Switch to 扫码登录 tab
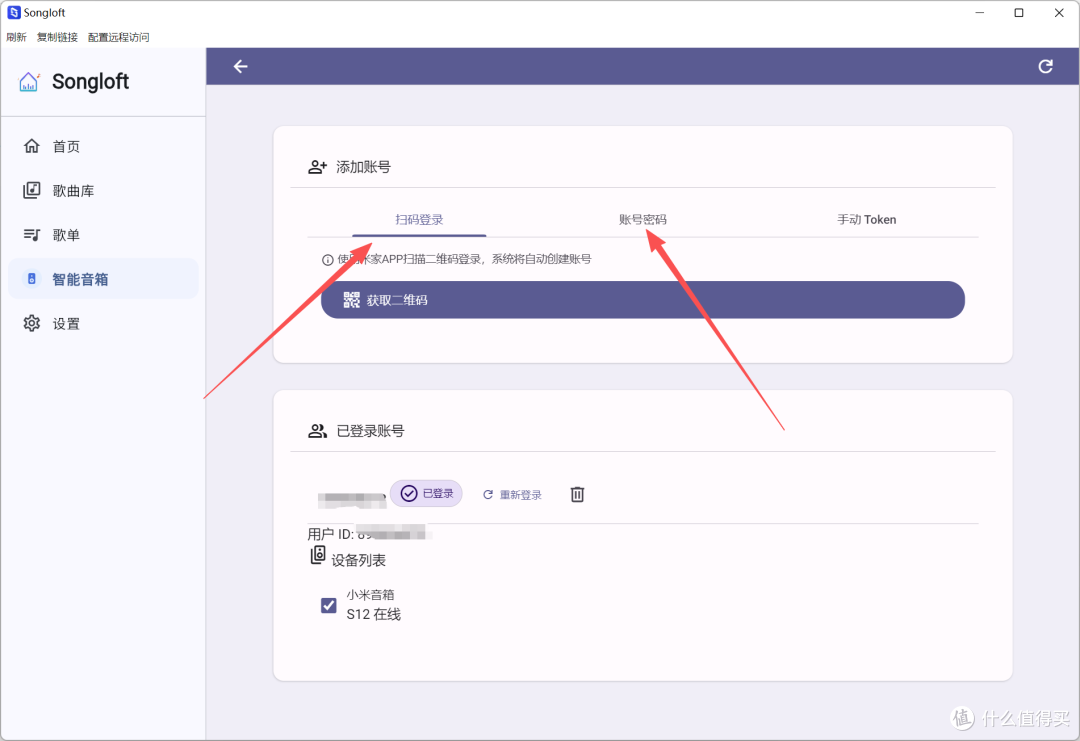This screenshot has height=741, width=1080. 419,220
